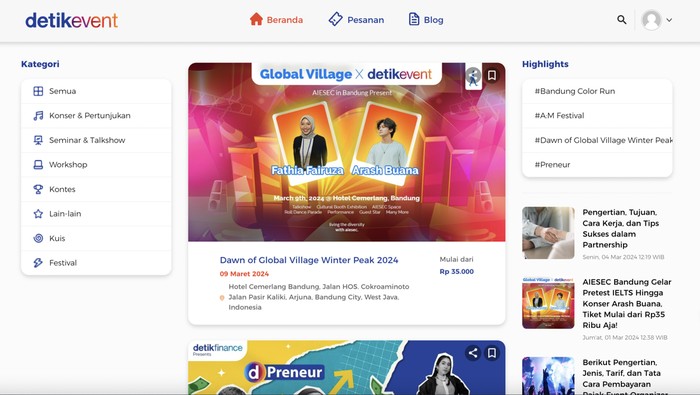Share the dPreneur event card
The width and height of the screenshot is (700, 395).
[x=473, y=353]
